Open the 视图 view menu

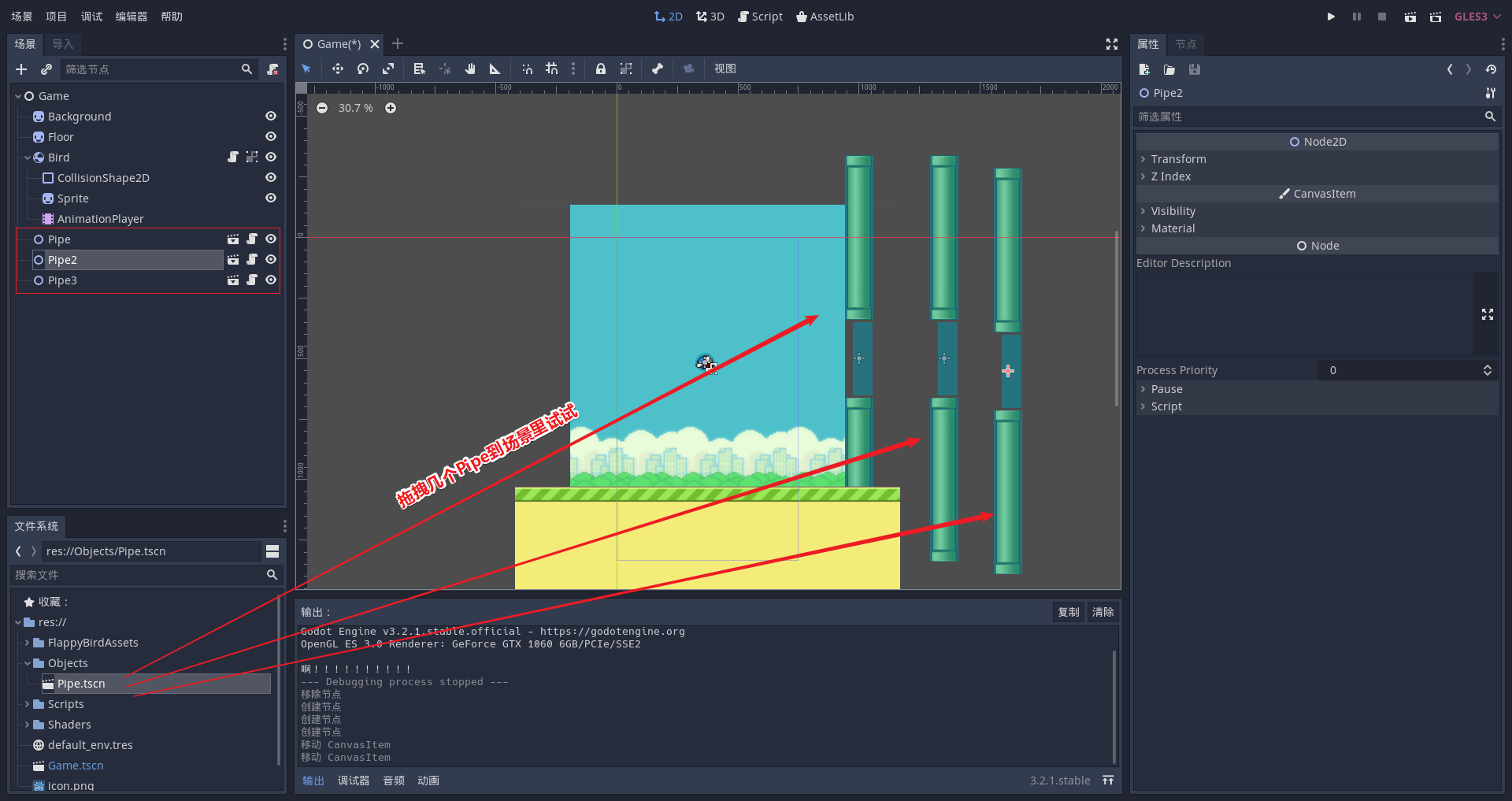point(725,69)
